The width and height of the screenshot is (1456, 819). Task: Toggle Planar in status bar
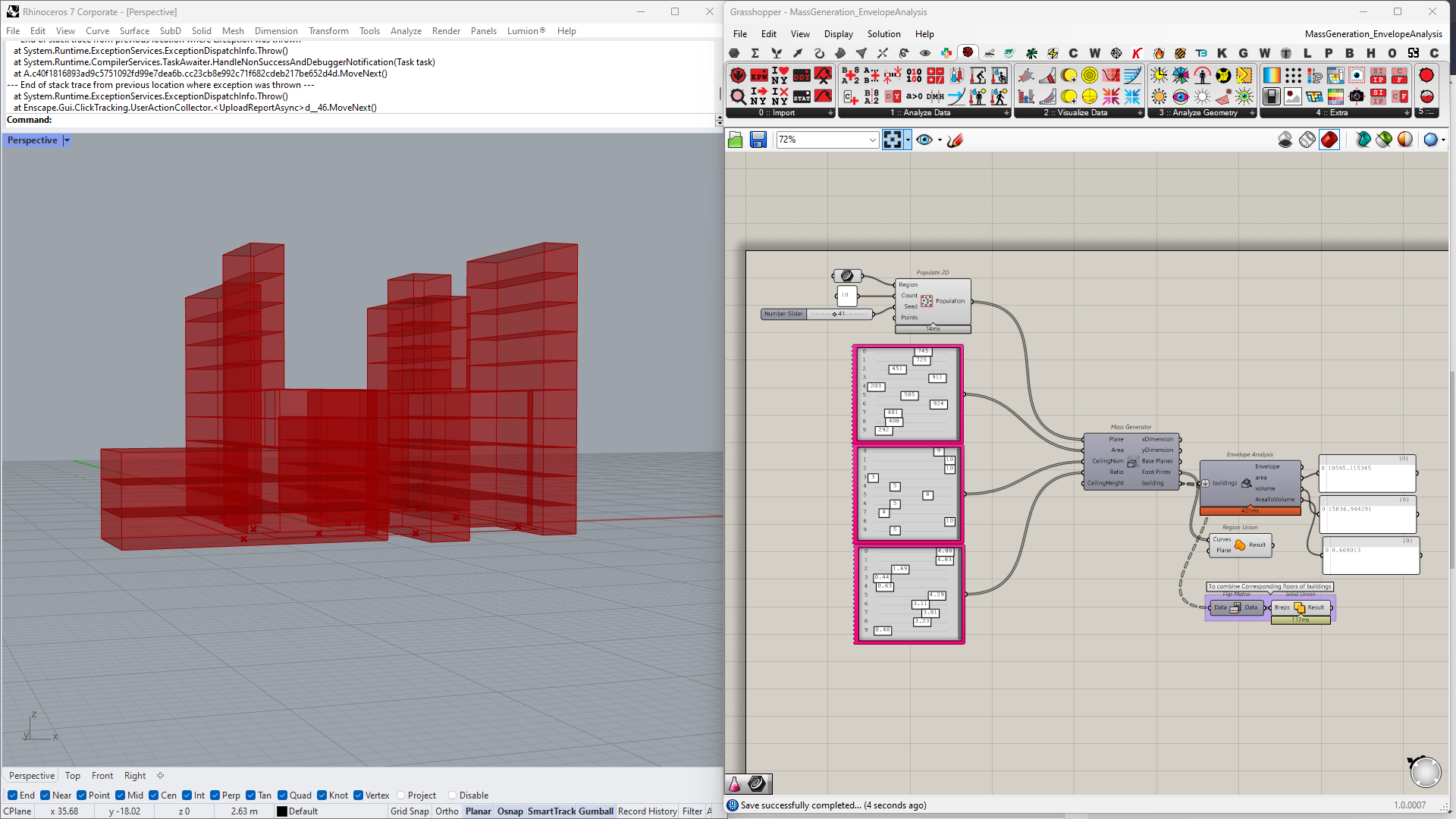click(x=479, y=811)
